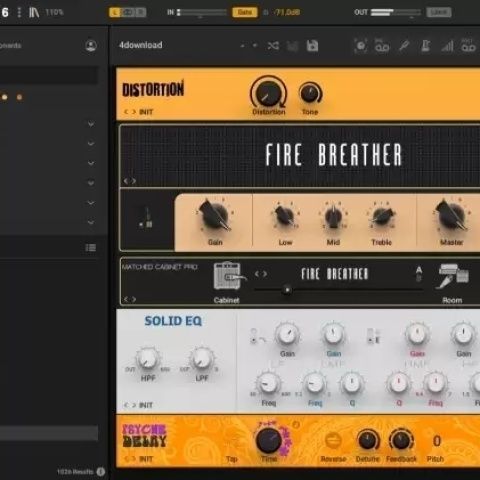Image resolution: width=480 pixels, height=480 pixels.
Task: Click the save-as floppy disk icon
Action: [x=312, y=46]
